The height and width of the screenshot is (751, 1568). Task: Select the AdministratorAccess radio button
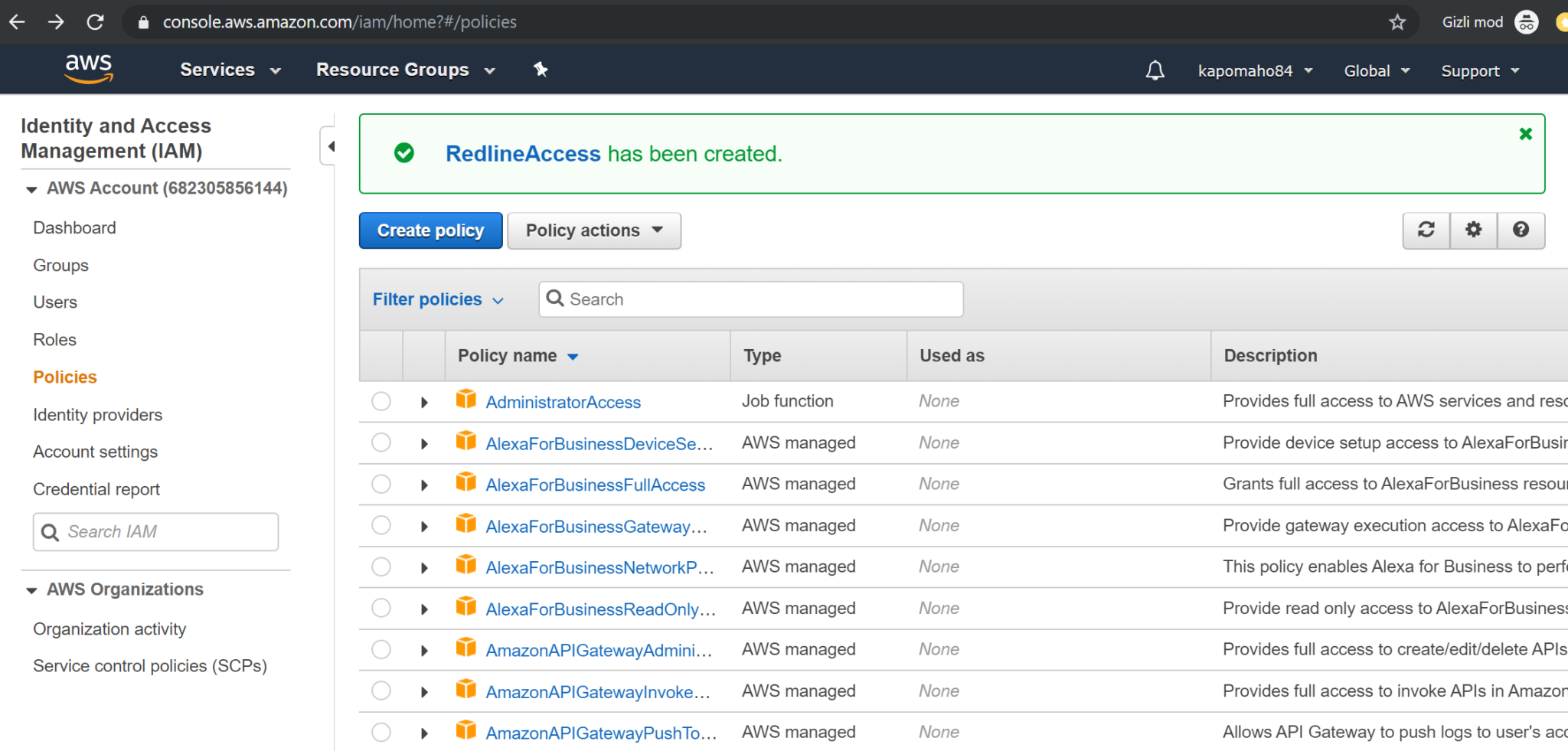click(381, 401)
